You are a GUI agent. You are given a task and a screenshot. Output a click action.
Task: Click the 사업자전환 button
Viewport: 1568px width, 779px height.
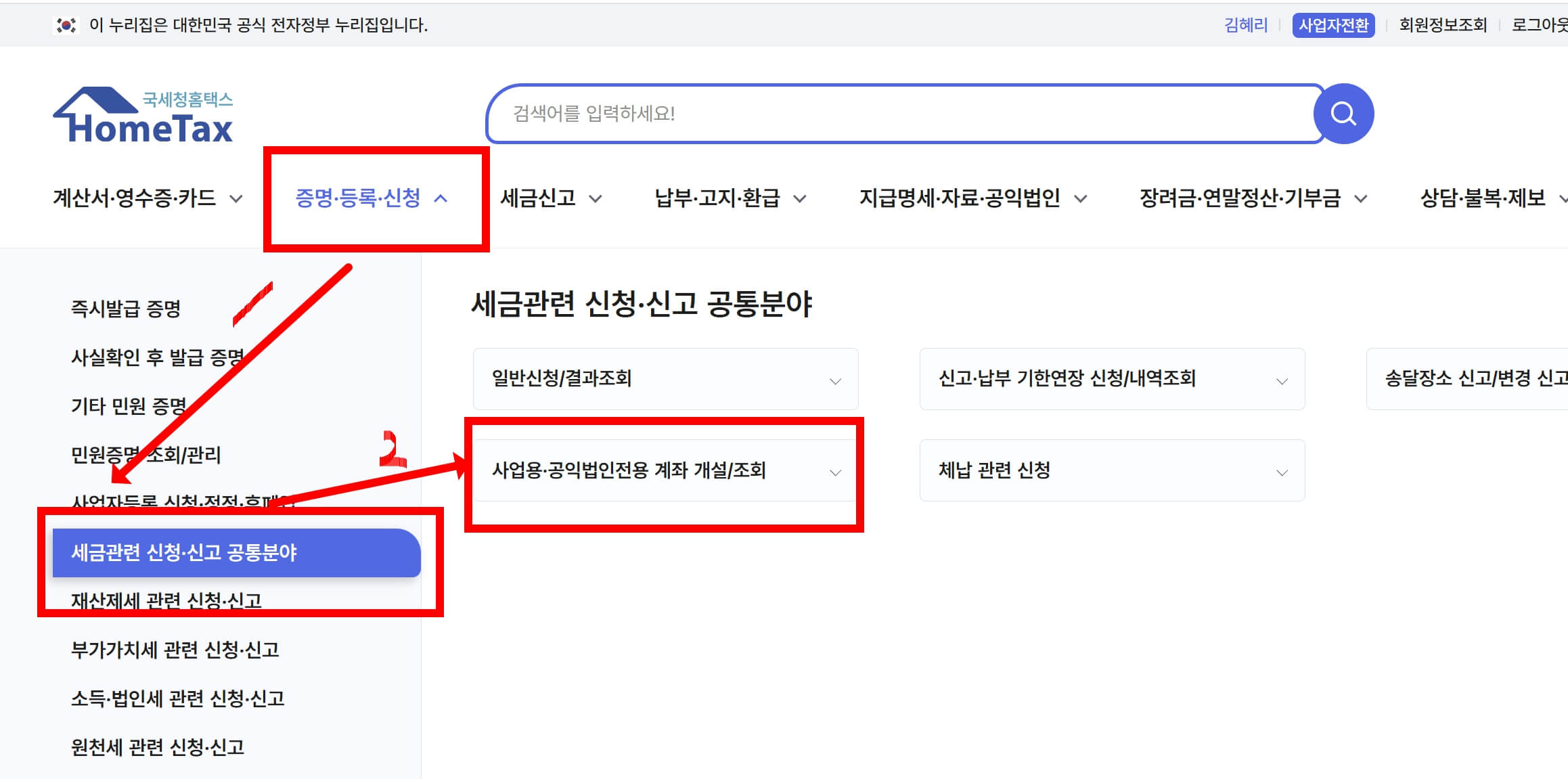1333,25
